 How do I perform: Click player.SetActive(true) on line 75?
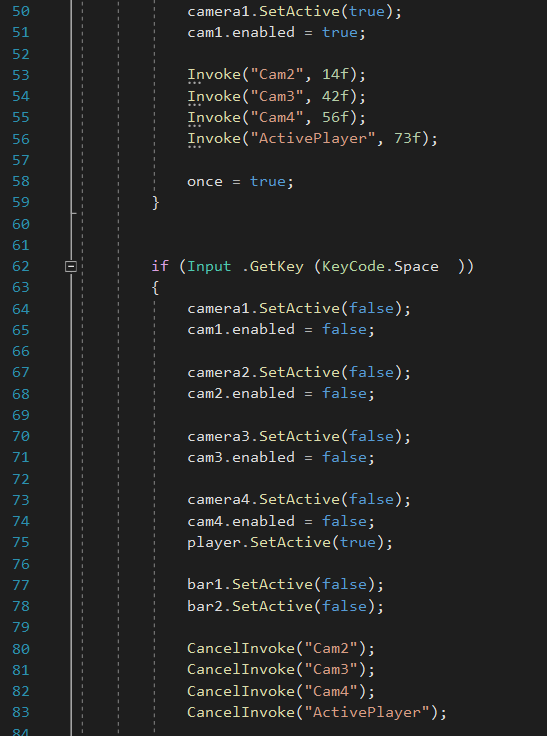tap(290, 543)
